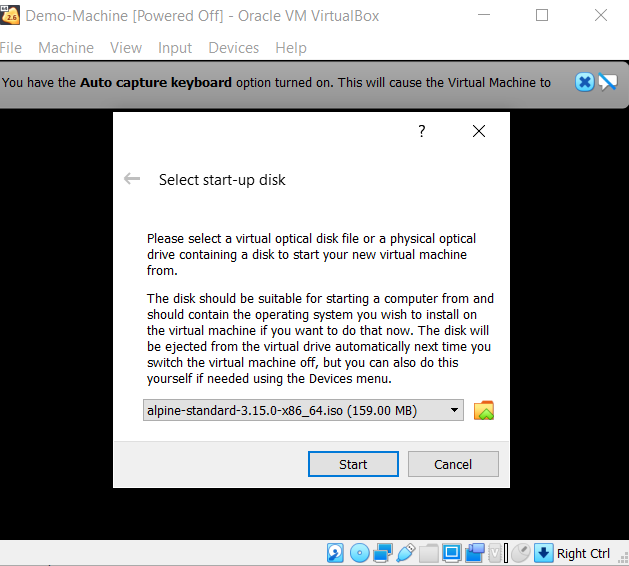Open the File menu
The image size is (629, 566).
pos(11,48)
